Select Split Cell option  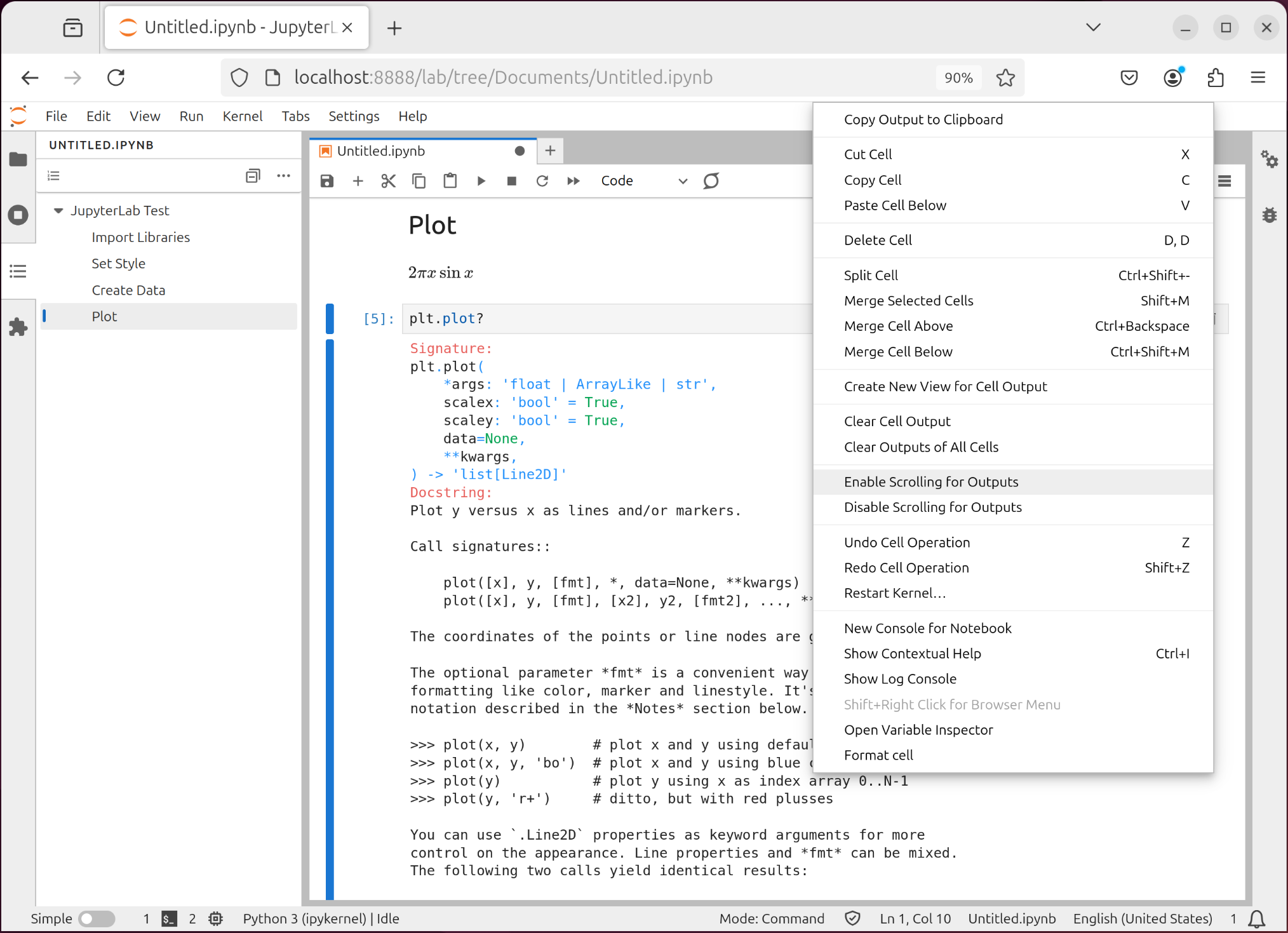click(x=1013, y=275)
